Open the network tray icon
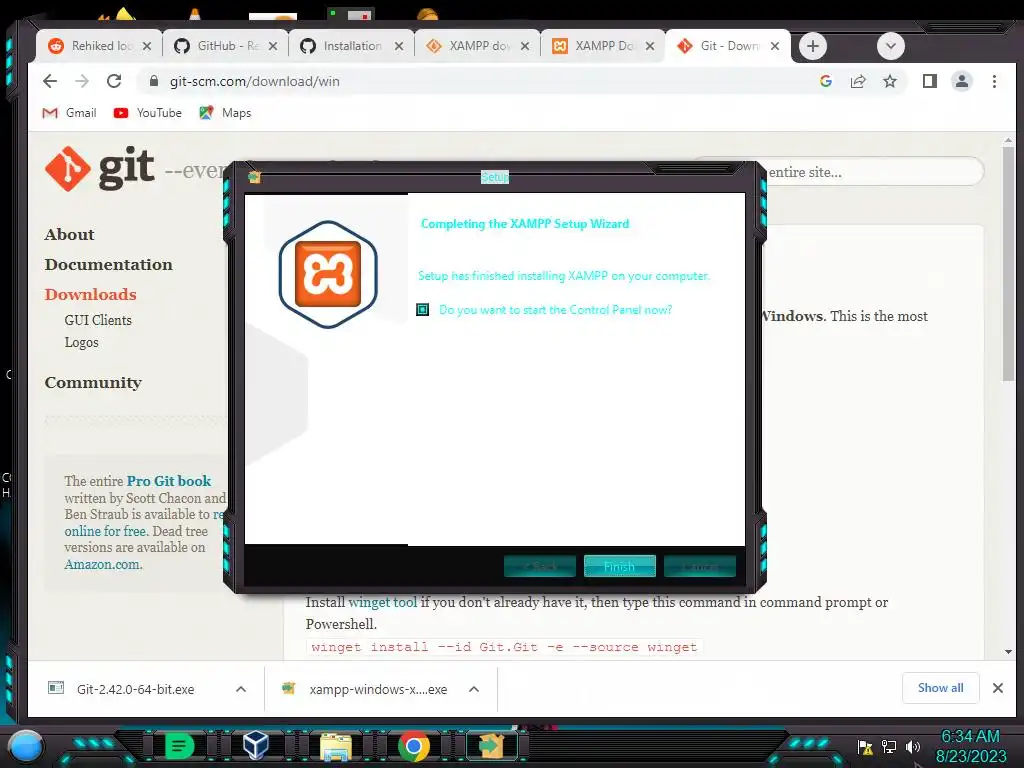This screenshot has height=768, width=1024. pyautogui.click(x=889, y=747)
